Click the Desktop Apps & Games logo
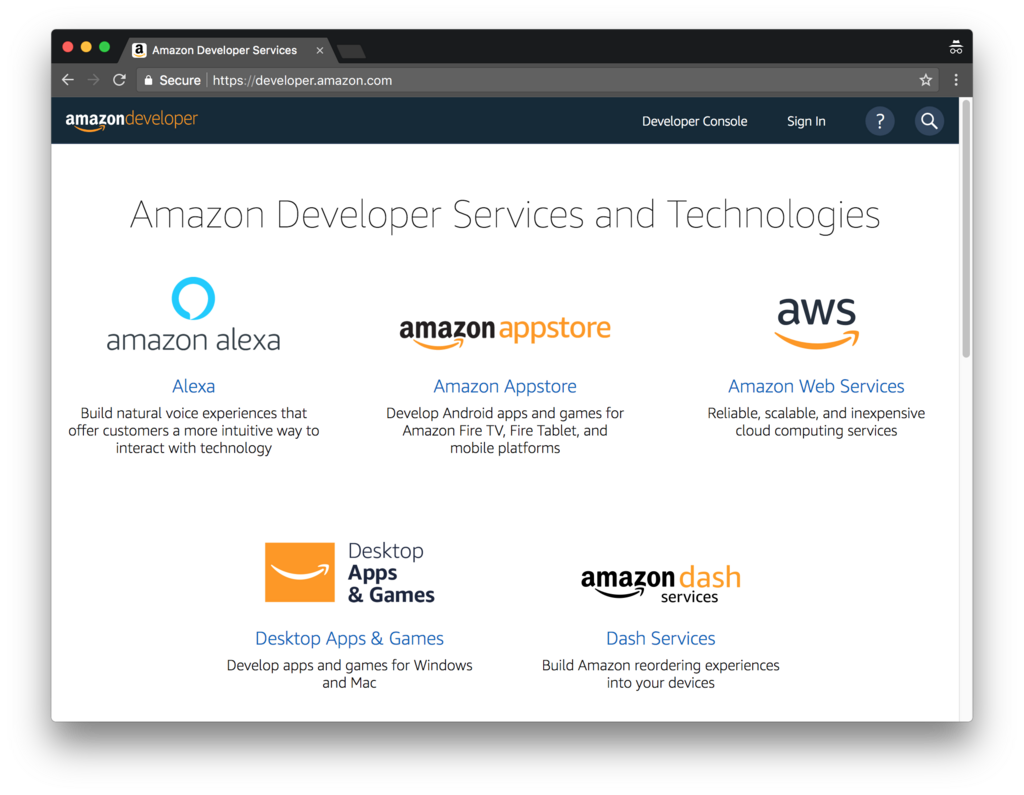The image size is (1024, 795). [x=349, y=572]
